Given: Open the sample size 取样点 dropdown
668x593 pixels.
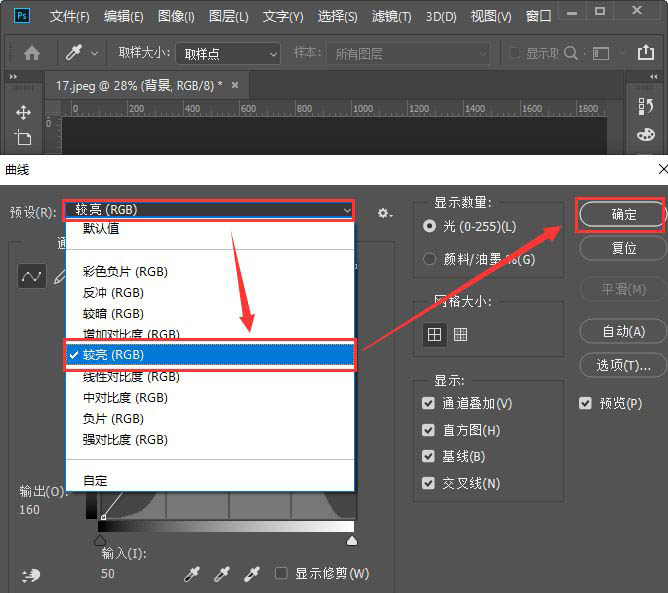Looking at the screenshot, I should [228, 54].
